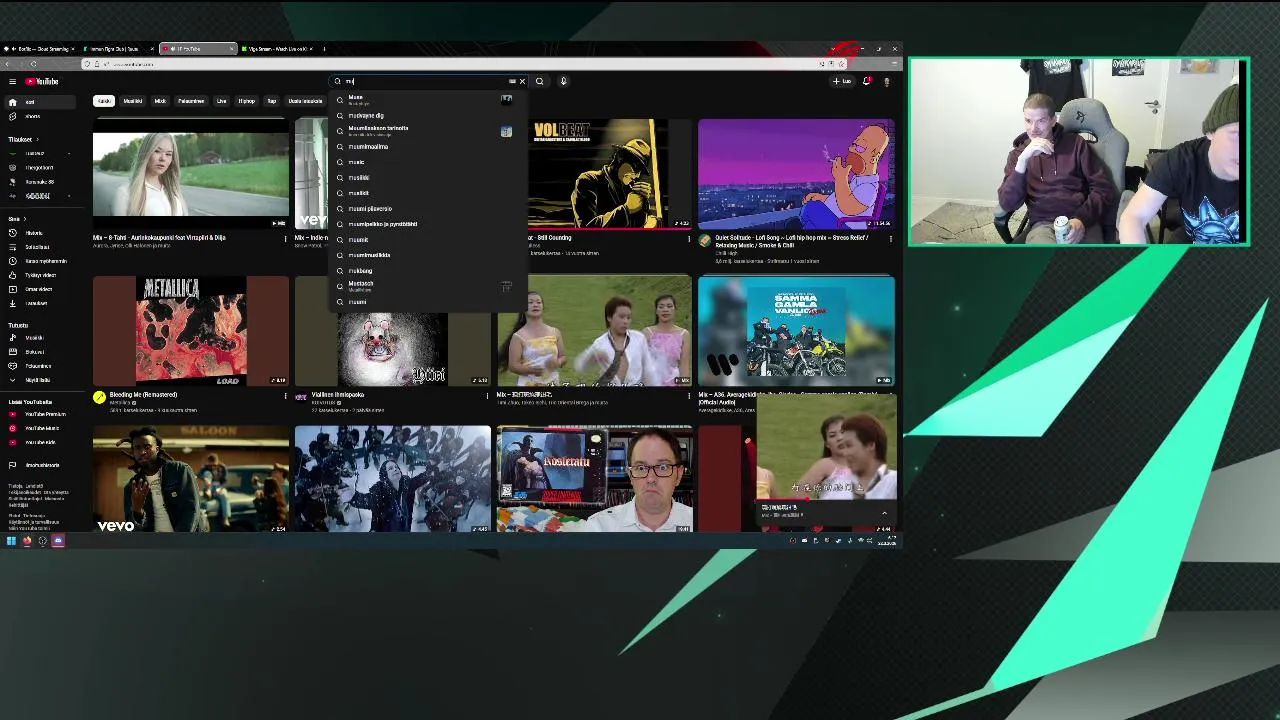1280x720 pixels.
Task: Reload the page with browser refresh
Action: pyautogui.click(x=33, y=64)
